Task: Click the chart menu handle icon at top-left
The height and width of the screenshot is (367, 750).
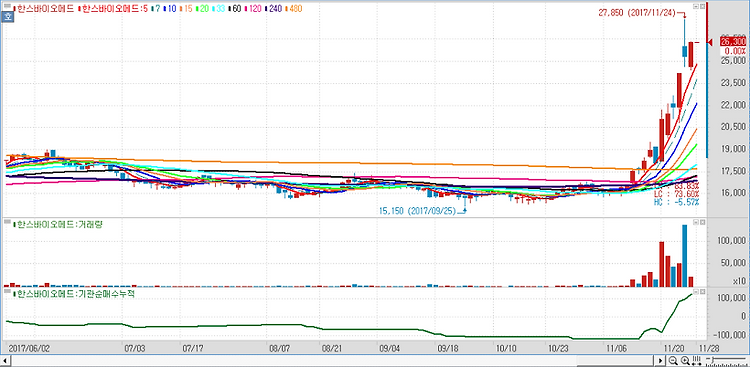Action: 7,7
